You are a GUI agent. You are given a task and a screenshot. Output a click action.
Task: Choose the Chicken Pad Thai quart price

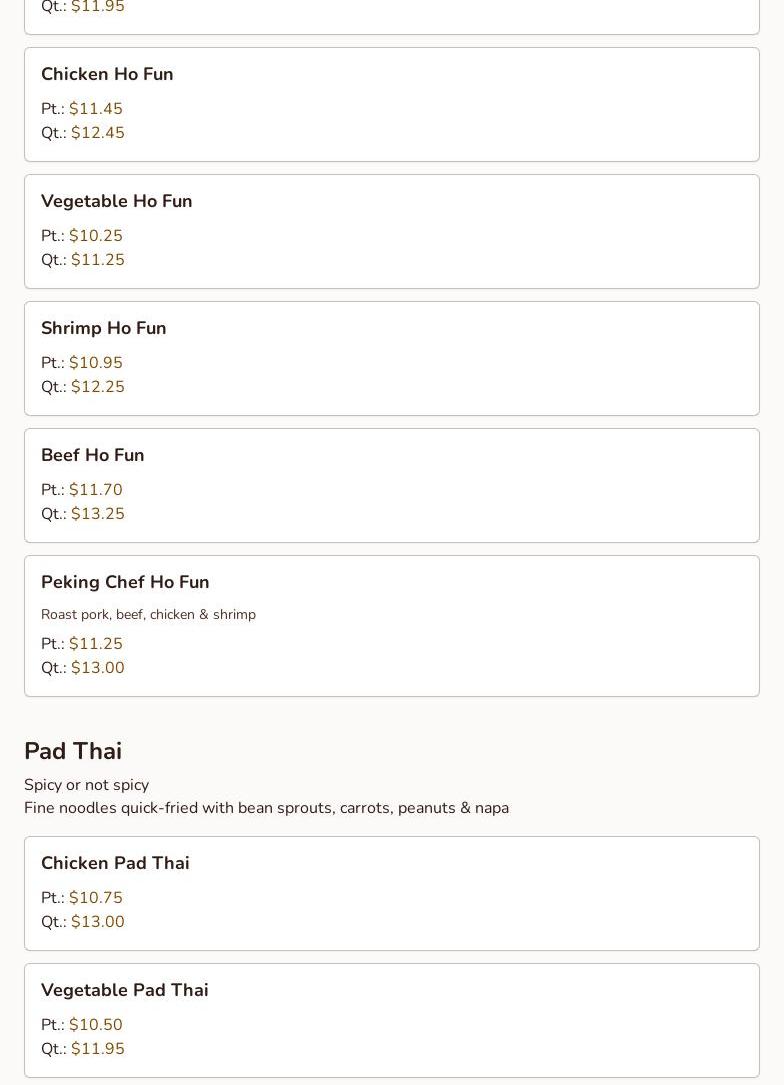click(97, 922)
